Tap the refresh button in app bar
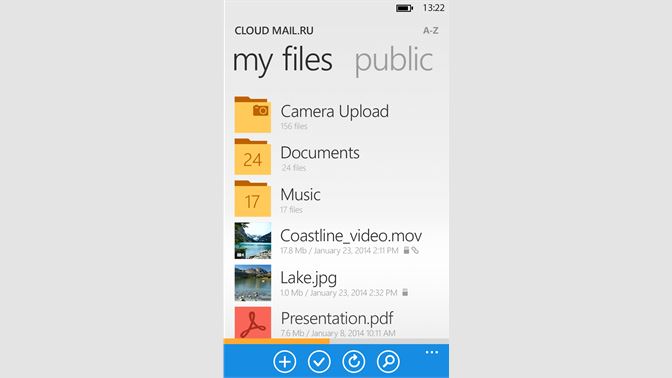The image size is (672, 378). click(x=354, y=362)
